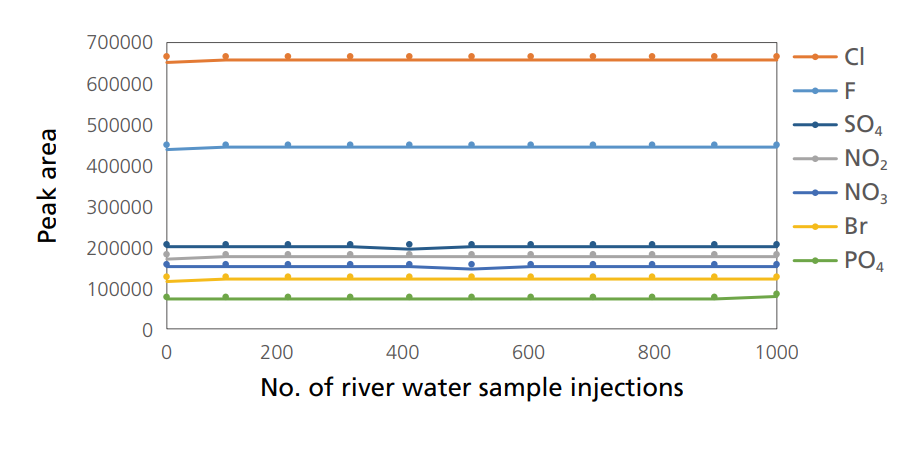
Task: Click the Peak area y-axis title
Action: [46, 186]
